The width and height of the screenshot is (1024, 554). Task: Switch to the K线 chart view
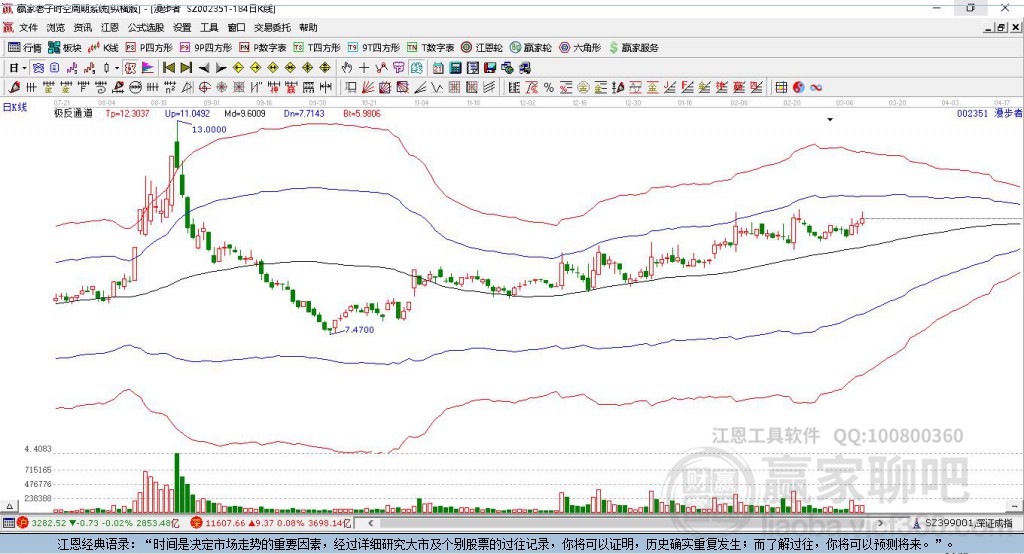click(103, 48)
